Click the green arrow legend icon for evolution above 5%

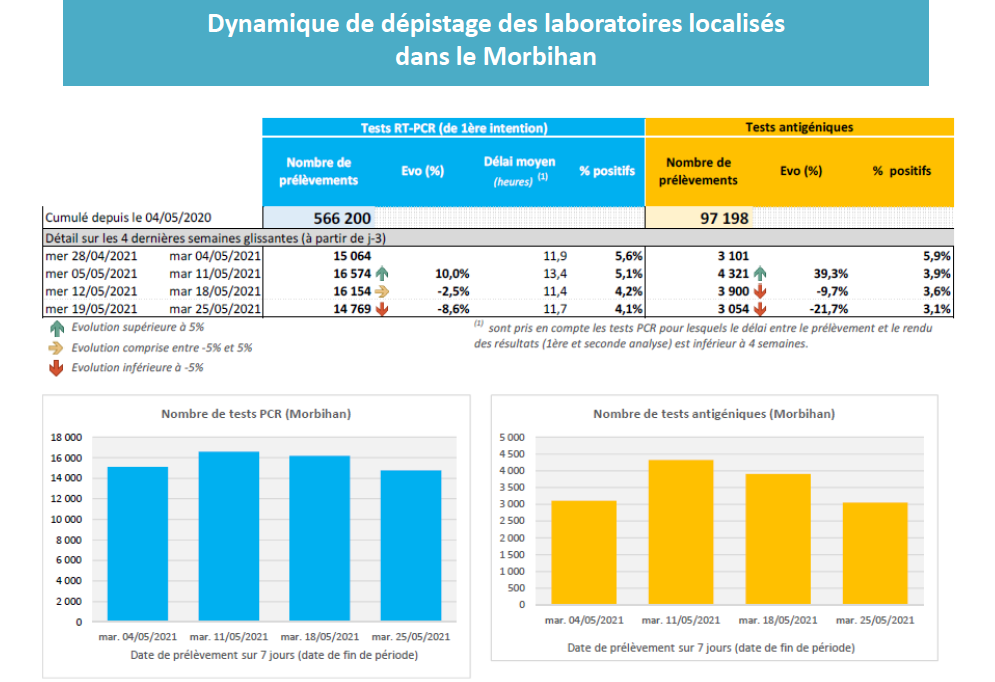pos(54,327)
